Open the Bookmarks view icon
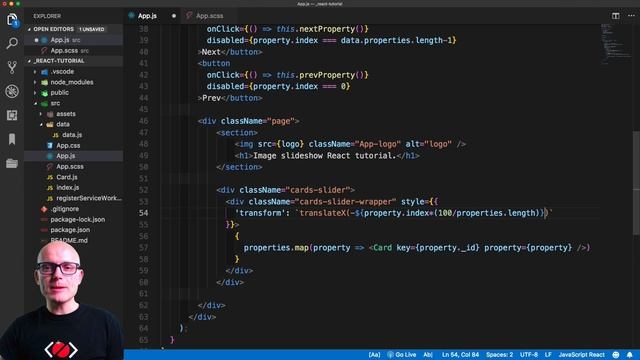Screen dimensions: 640x360 (x=12, y=139)
